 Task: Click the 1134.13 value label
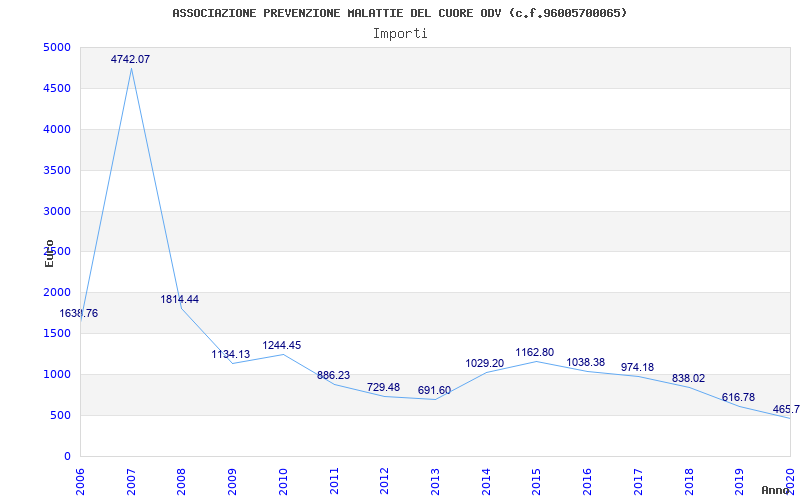point(231,355)
